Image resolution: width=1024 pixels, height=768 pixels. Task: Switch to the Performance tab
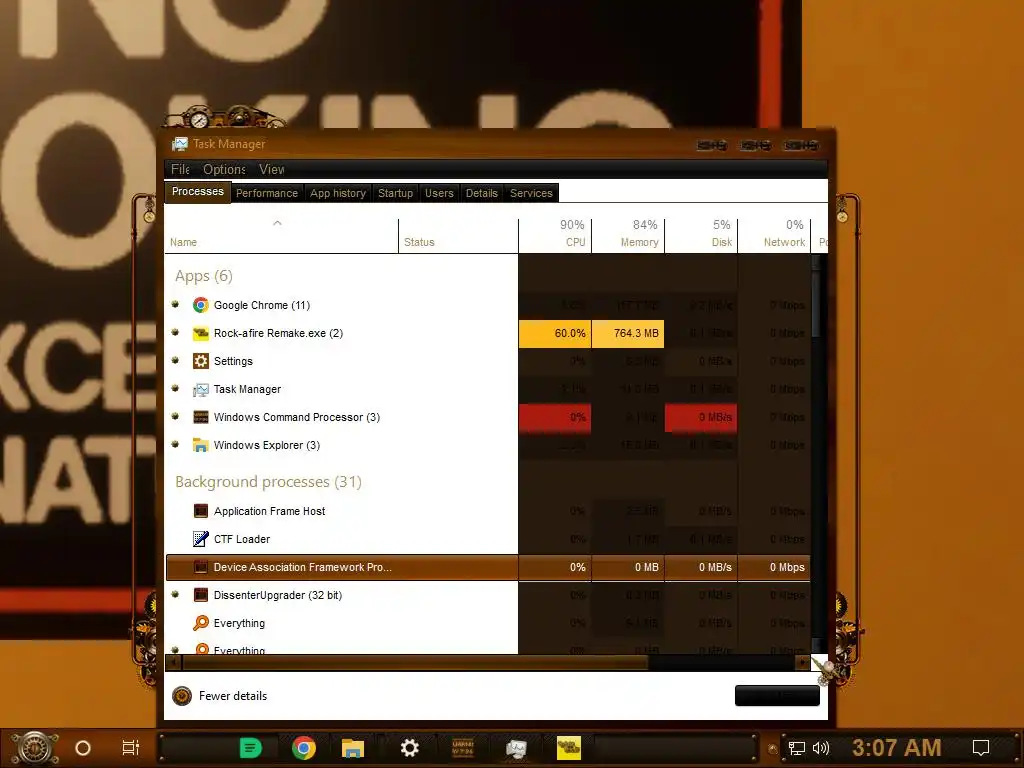point(266,193)
